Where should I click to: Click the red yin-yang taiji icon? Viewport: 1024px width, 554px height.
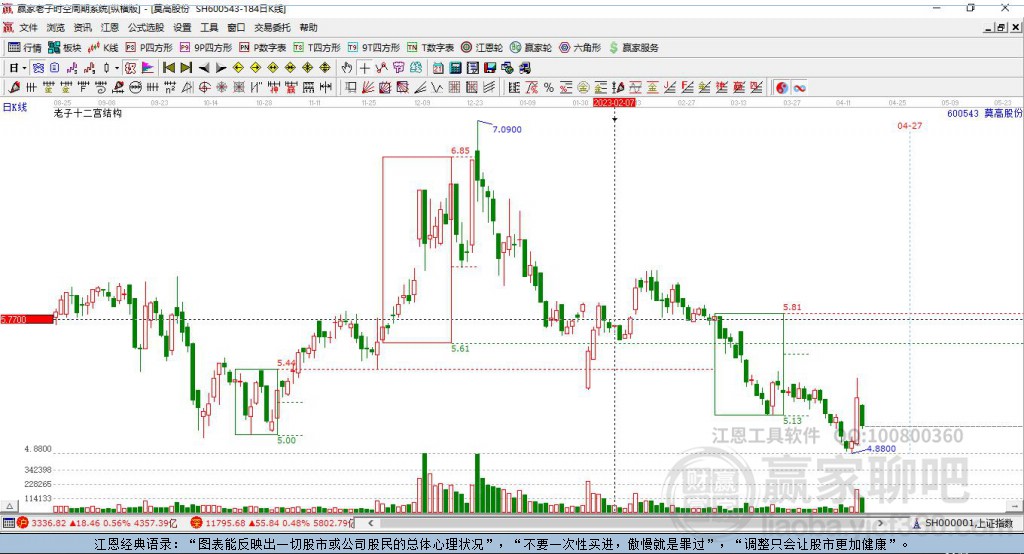point(782,88)
